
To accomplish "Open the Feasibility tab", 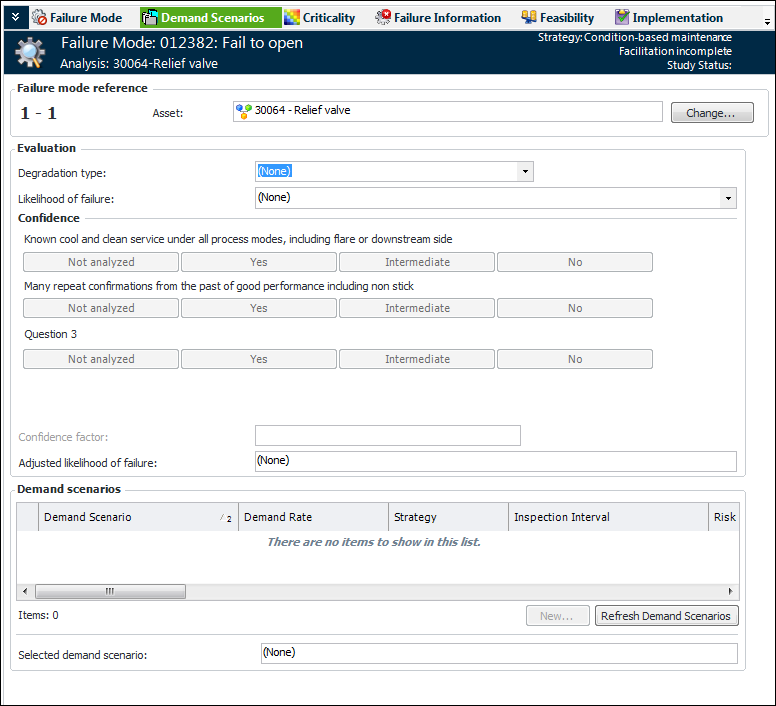I will pyautogui.click(x=557, y=18).
